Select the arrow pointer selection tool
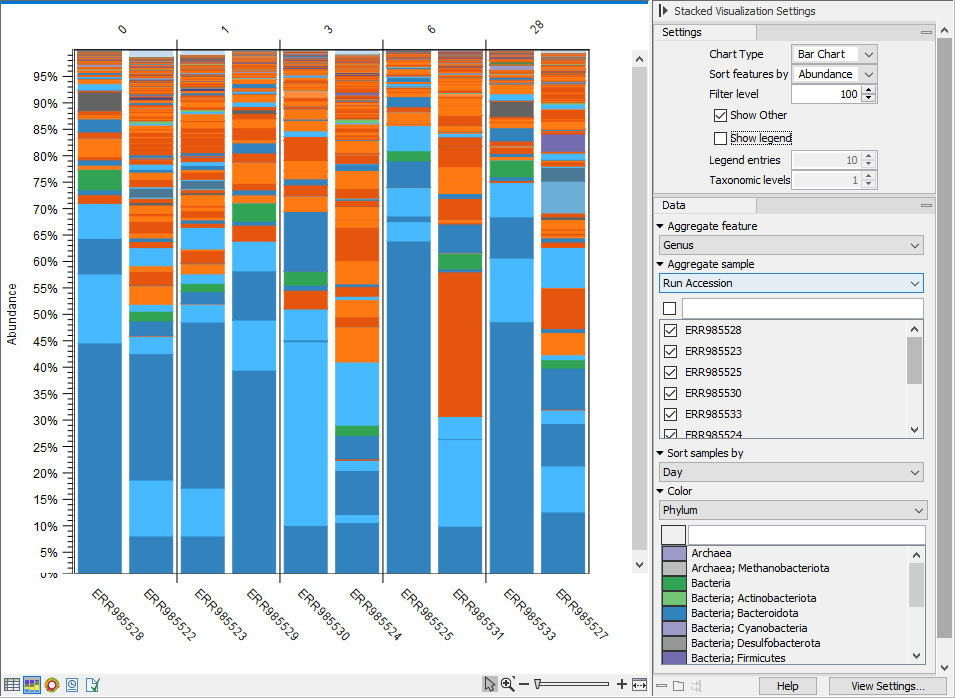Viewport: 955px width, 698px height. click(x=489, y=684)
